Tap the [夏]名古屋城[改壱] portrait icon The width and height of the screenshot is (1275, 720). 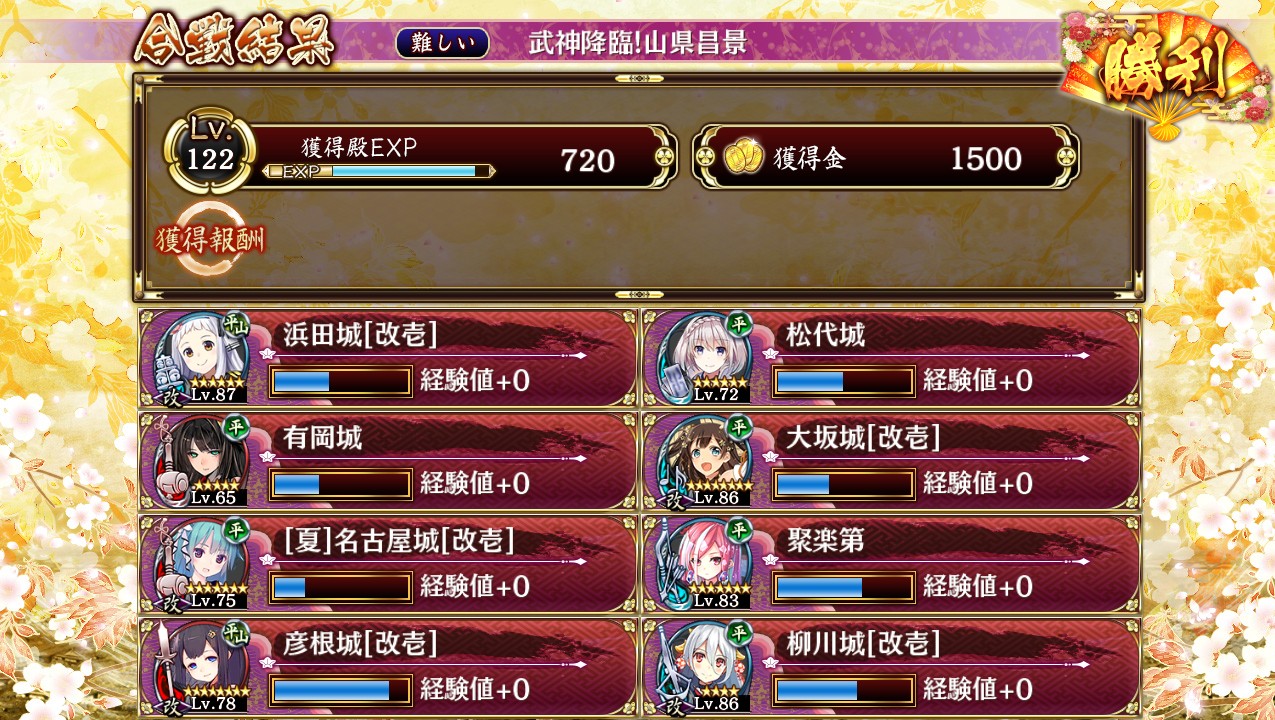(201, 564)
